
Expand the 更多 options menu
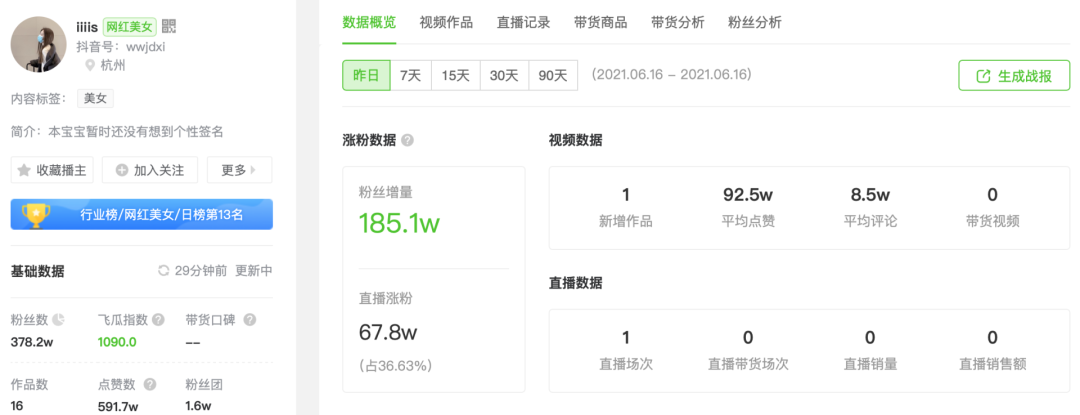[239, 170]
